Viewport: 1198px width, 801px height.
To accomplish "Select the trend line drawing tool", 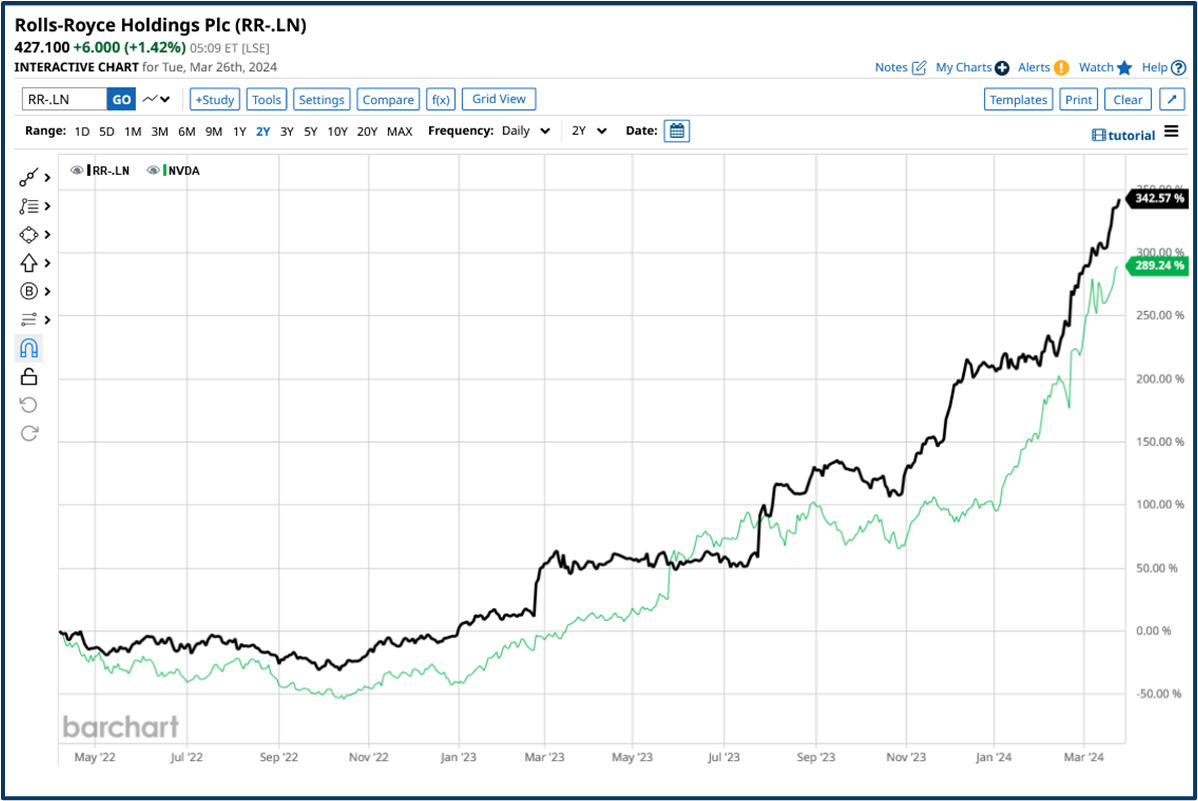I will pos(30,177).
